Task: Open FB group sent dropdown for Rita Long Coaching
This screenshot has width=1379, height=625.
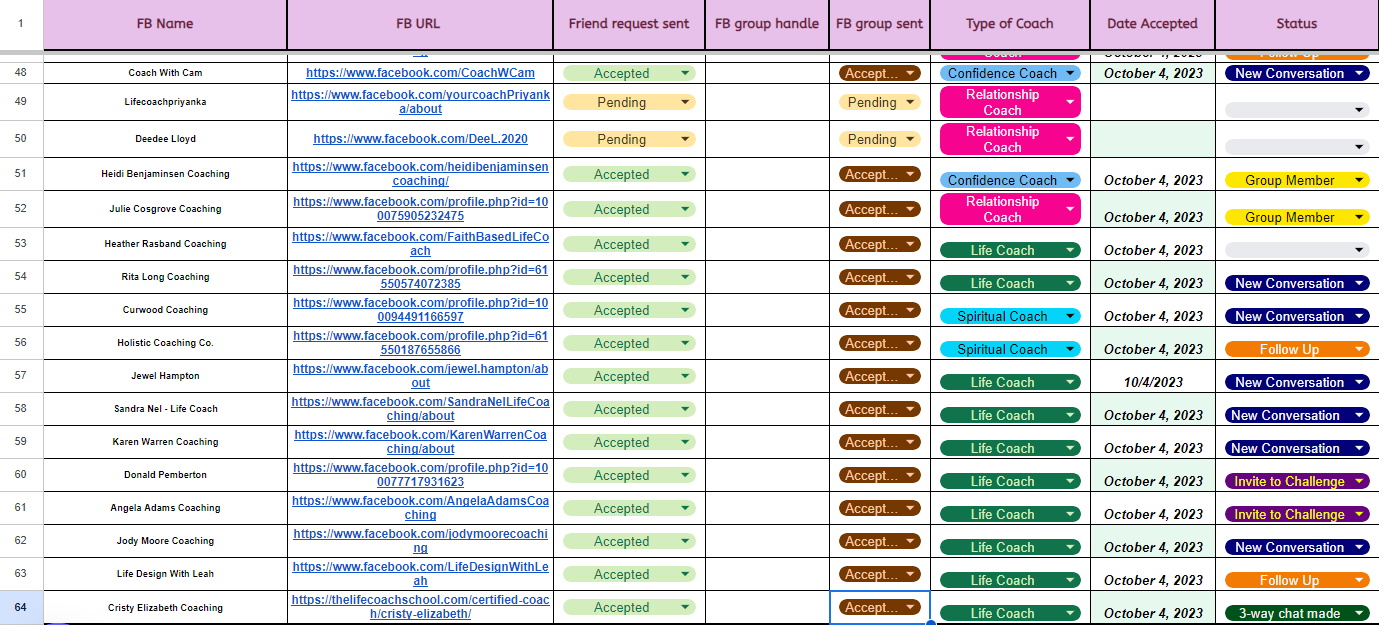Action: point(879,277)
